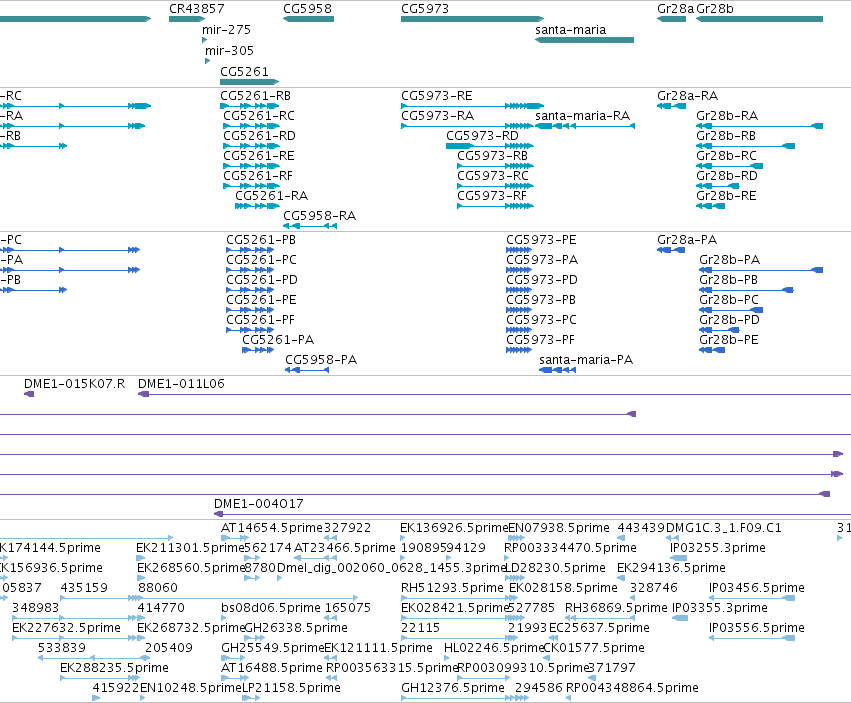Open the CG5261-RB transcript label
851x703 pixels.
coord(256,96)
